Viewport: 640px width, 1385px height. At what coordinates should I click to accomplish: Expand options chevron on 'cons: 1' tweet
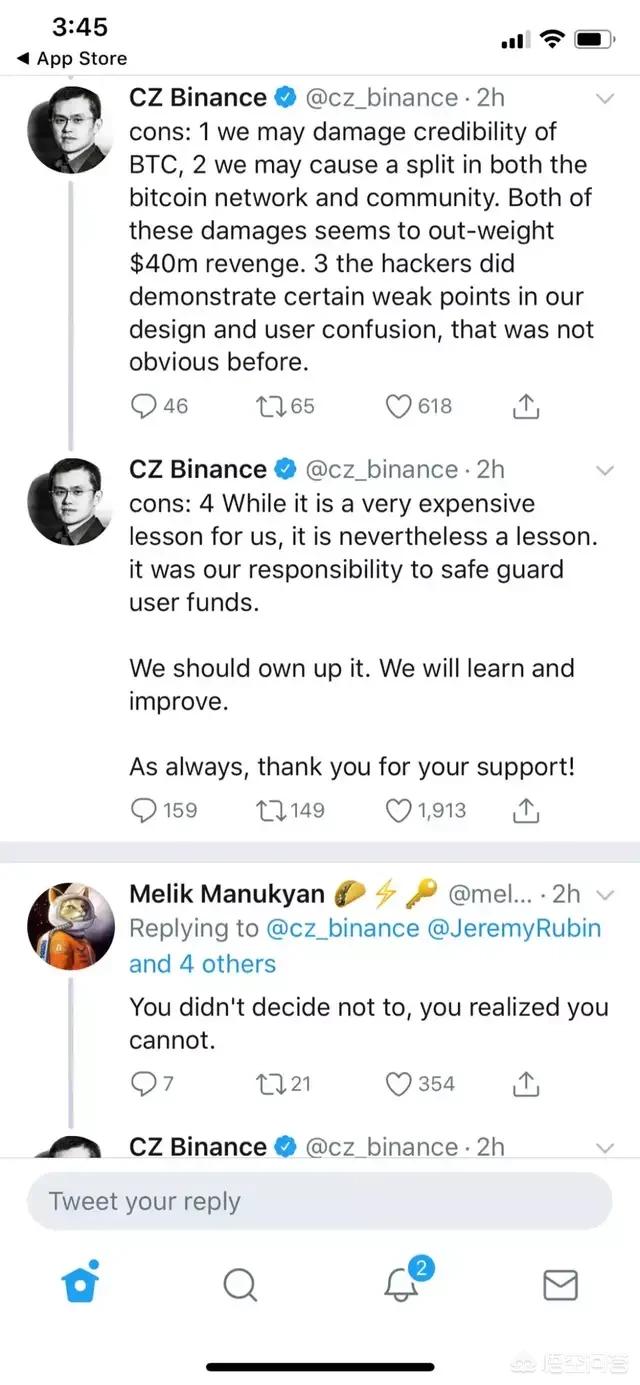(605, 98)
